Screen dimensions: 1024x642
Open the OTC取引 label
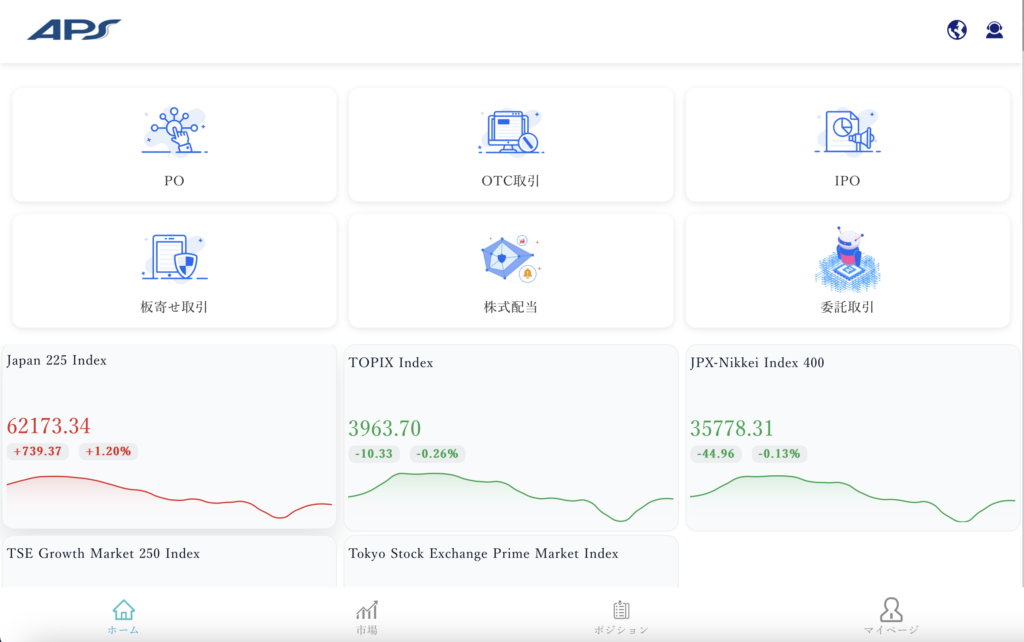(511, 181)
